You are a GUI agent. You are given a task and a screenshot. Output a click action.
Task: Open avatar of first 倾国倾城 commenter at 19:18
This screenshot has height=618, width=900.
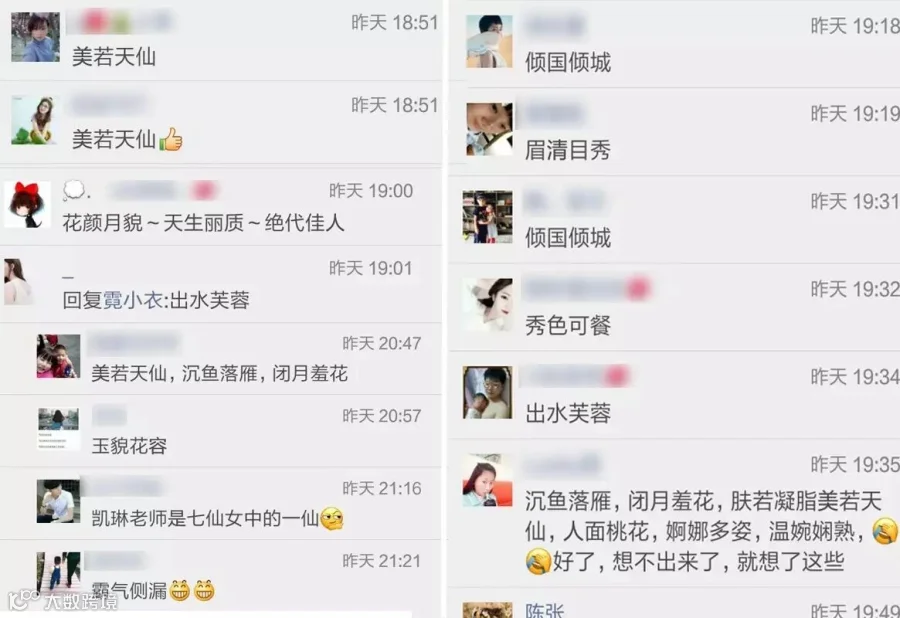tap(489, 41)
